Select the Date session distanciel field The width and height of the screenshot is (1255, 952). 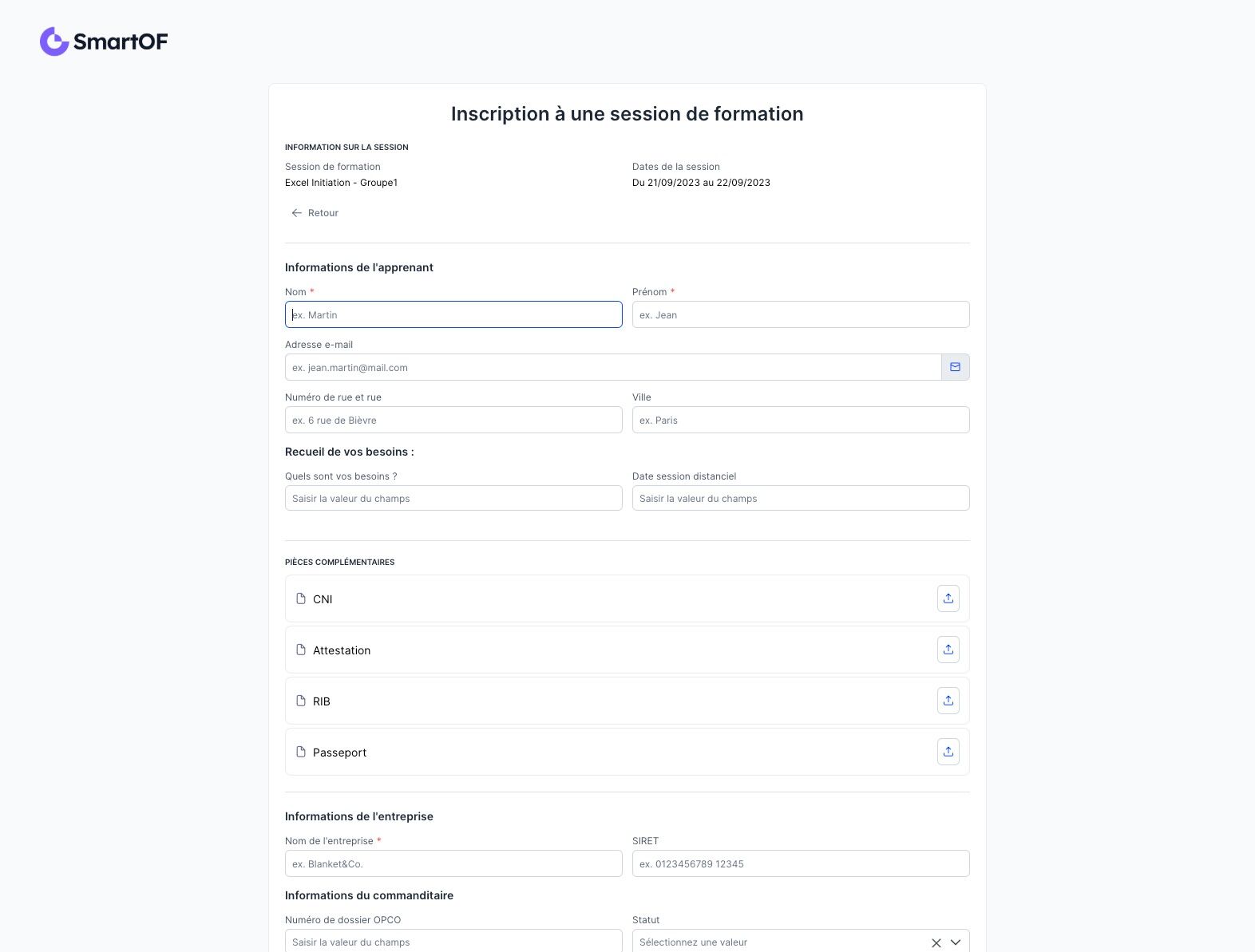pyautogui.click(x=801, y=498)
